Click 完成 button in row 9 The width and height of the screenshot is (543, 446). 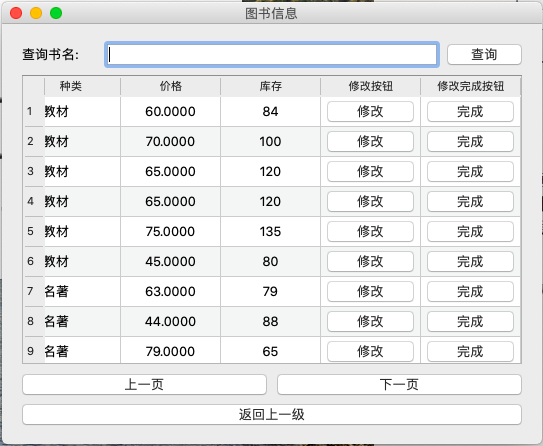point(470,351)
